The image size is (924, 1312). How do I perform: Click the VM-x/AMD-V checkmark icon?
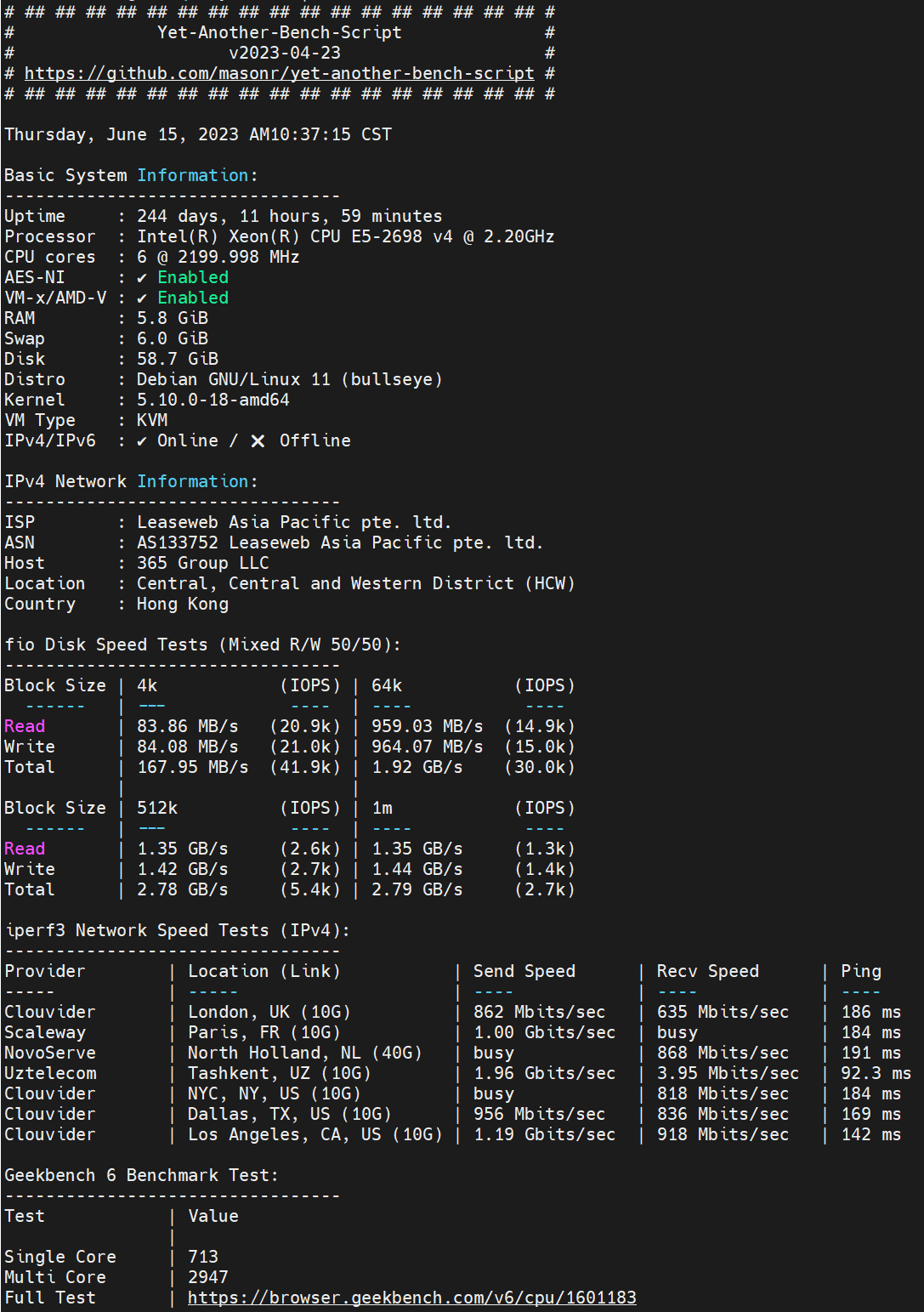(x=142, y=298)
